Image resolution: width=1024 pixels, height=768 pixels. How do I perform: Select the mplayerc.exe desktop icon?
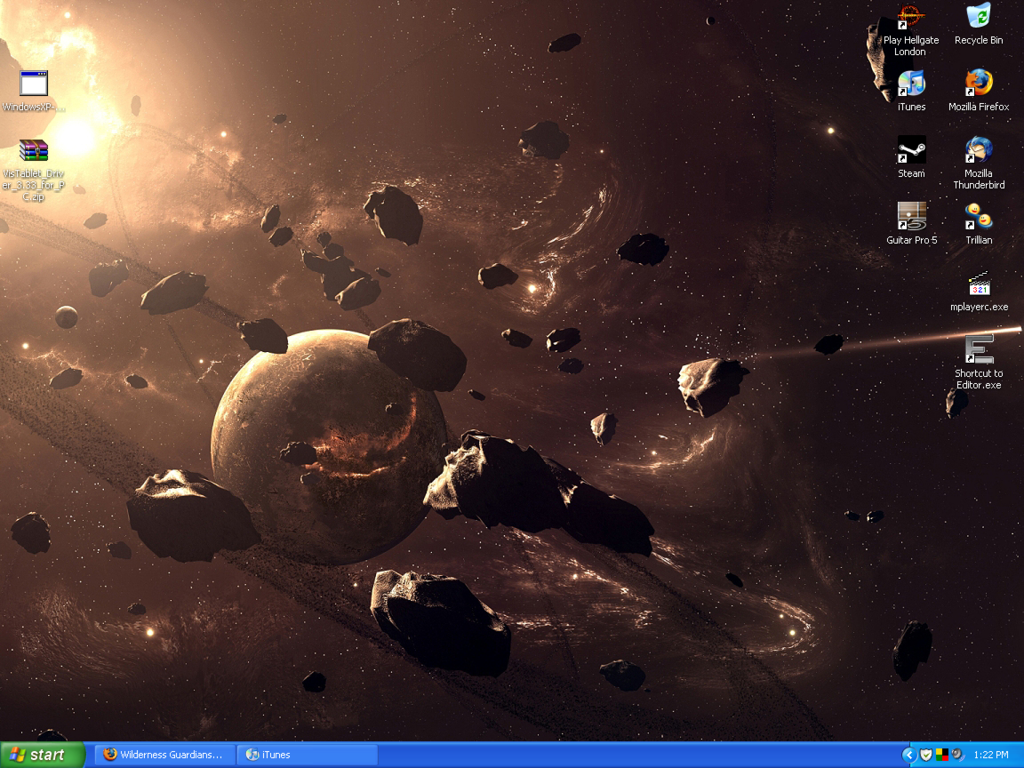(x=978, y=291)
